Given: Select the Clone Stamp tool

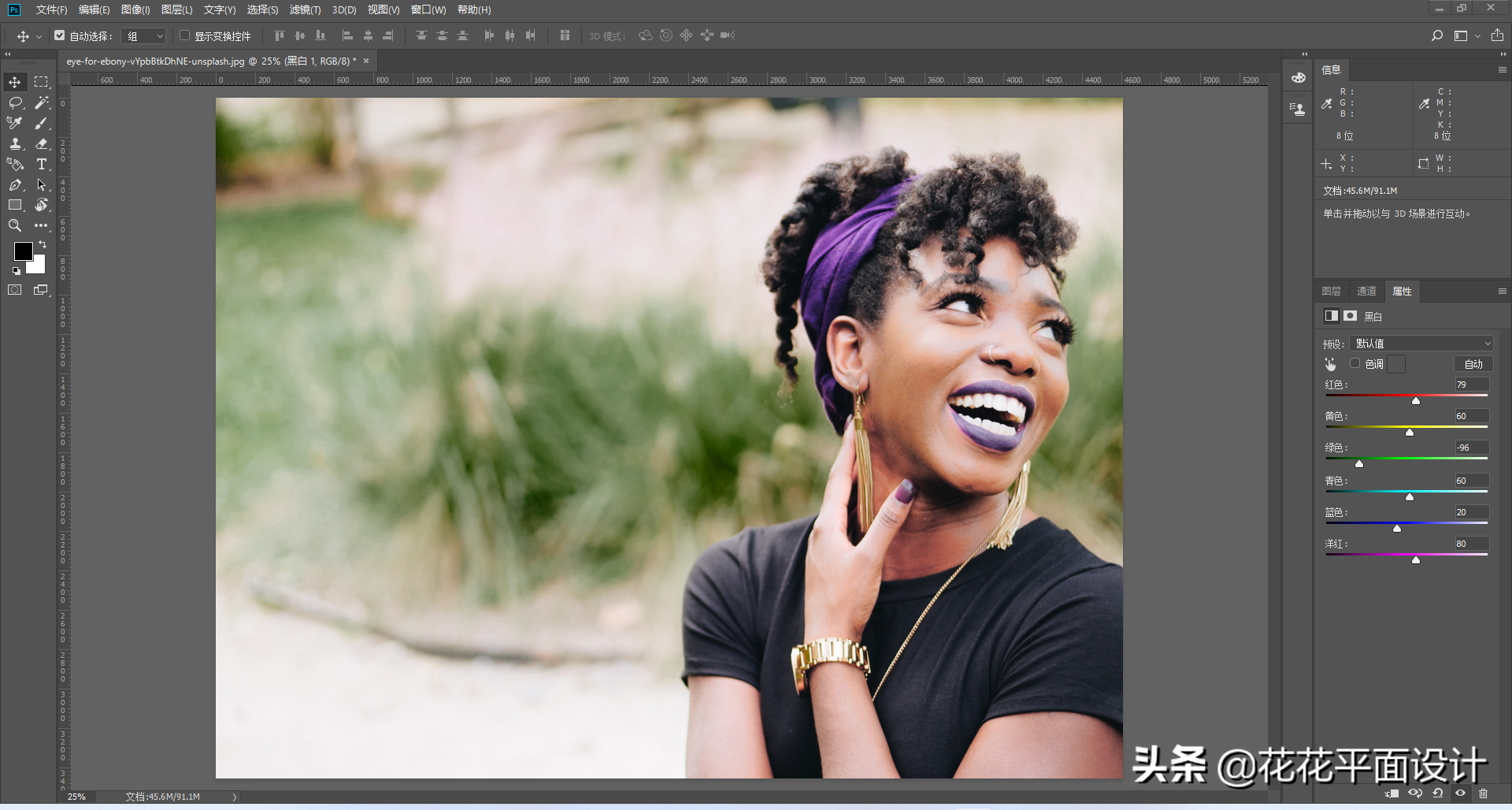Looking at the screenshot, I should point(15,143).
